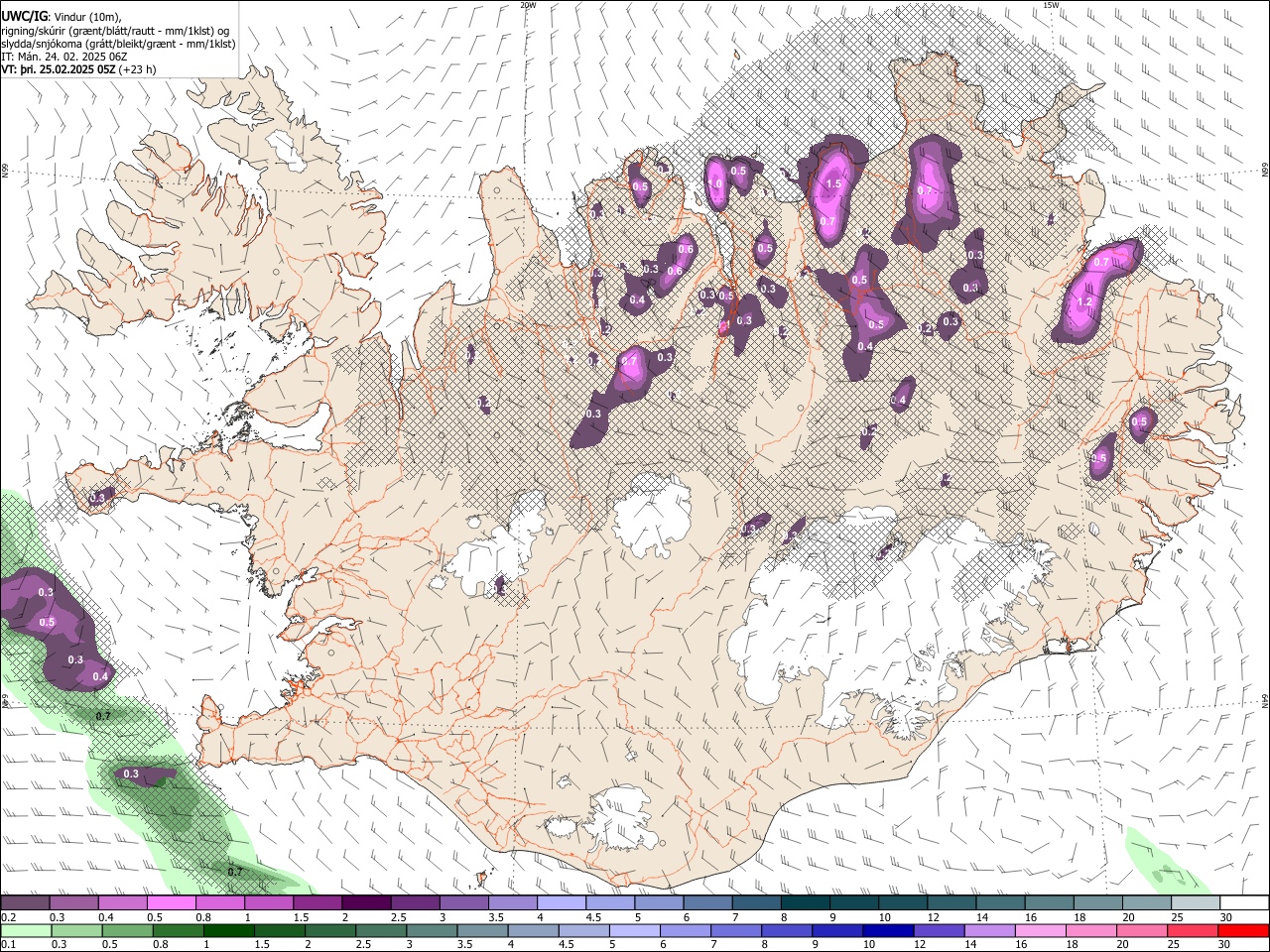Image resolution: width=1270 pixels, height=952 pixels.
Task: Pick the white upper scale swatch after 30
Action: coord(1245,902)
